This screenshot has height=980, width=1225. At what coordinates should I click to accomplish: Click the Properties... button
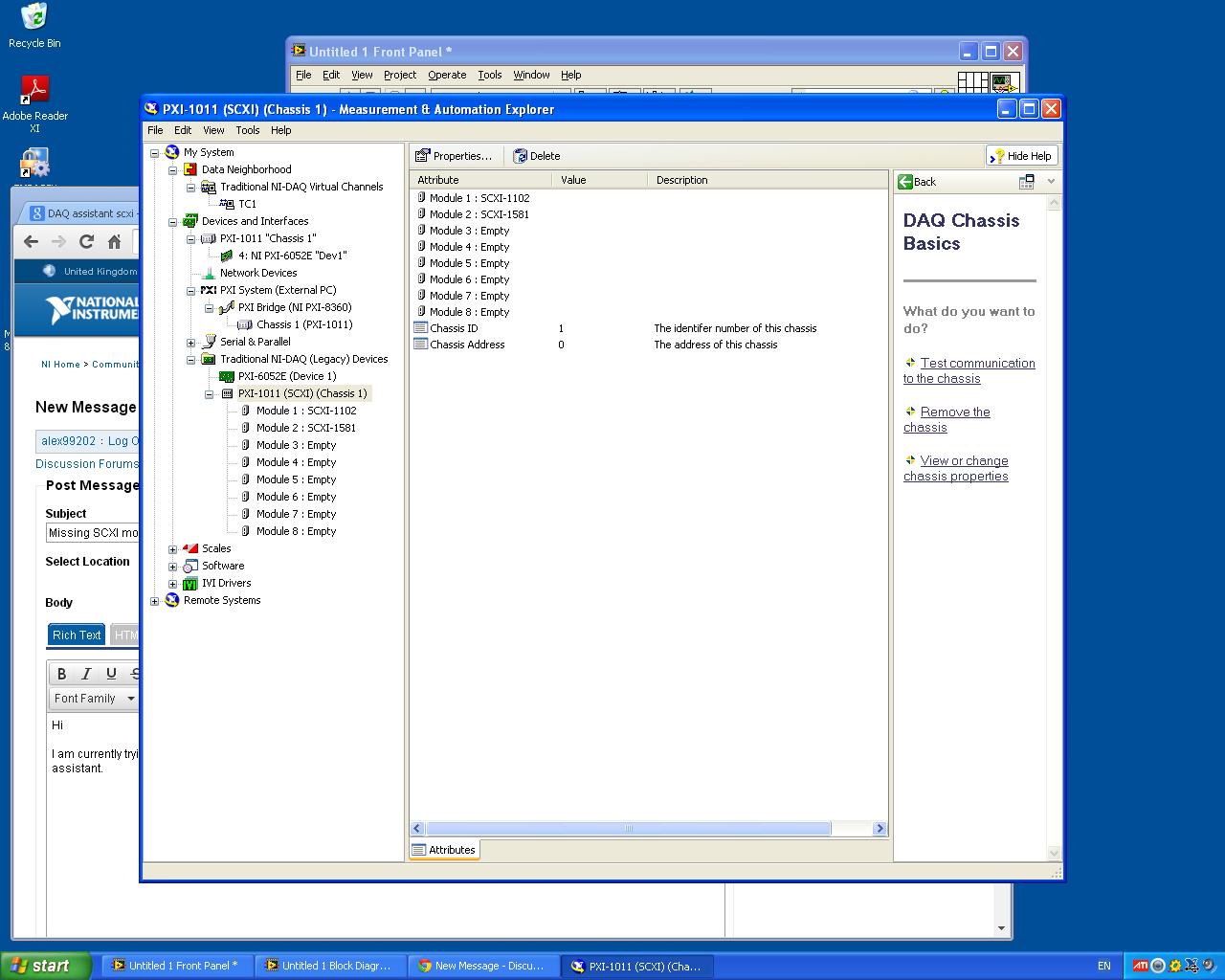[454, 156]
